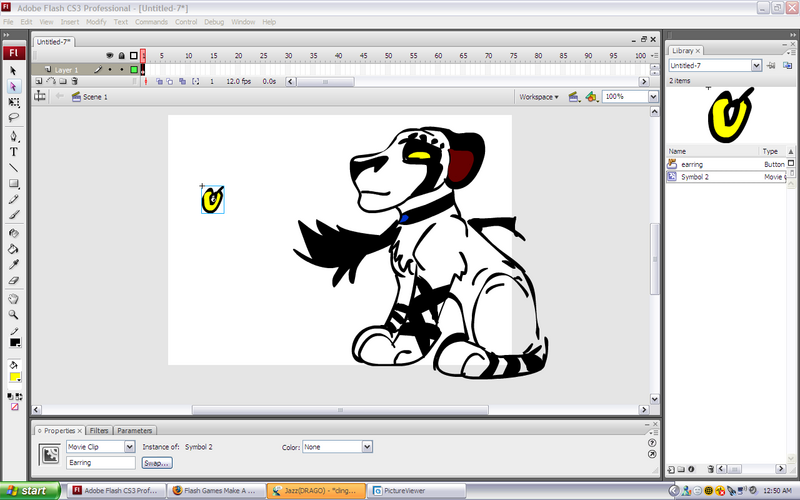Screen dimensions: 800x500
Task: Toggle Onion Skin in timeline
Action: tap(159, 81)
